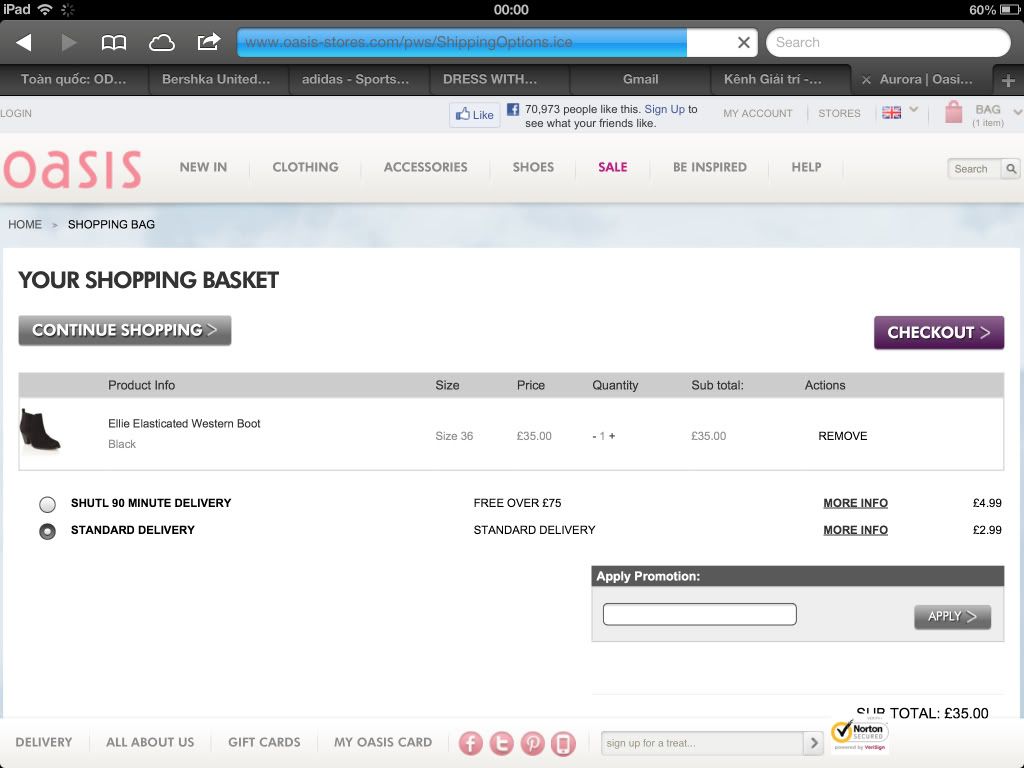1024x768 pixels.
Task: Remove the Ellie Elasticated Western Boot
Action: [842, 436]
